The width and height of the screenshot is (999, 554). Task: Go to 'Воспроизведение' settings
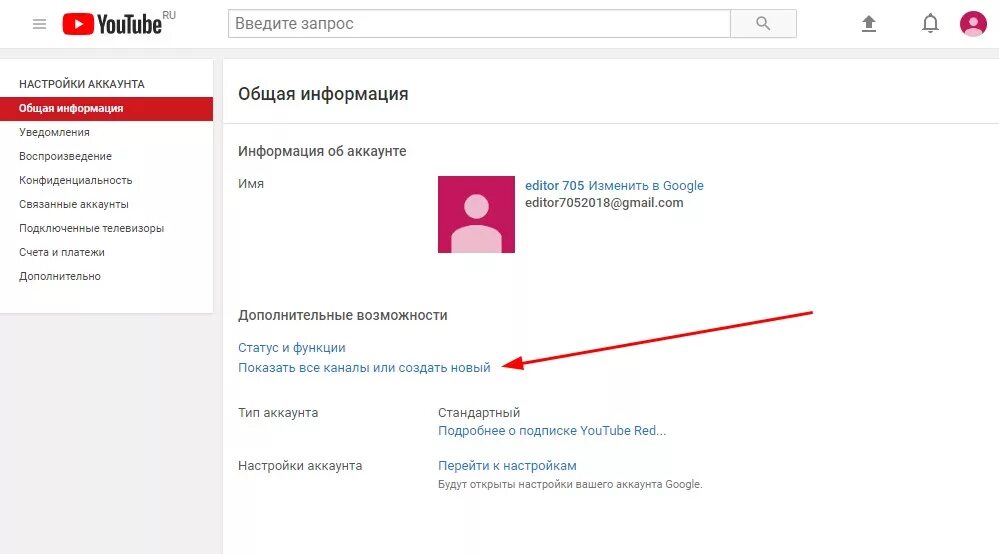click(x=65, y=156)
